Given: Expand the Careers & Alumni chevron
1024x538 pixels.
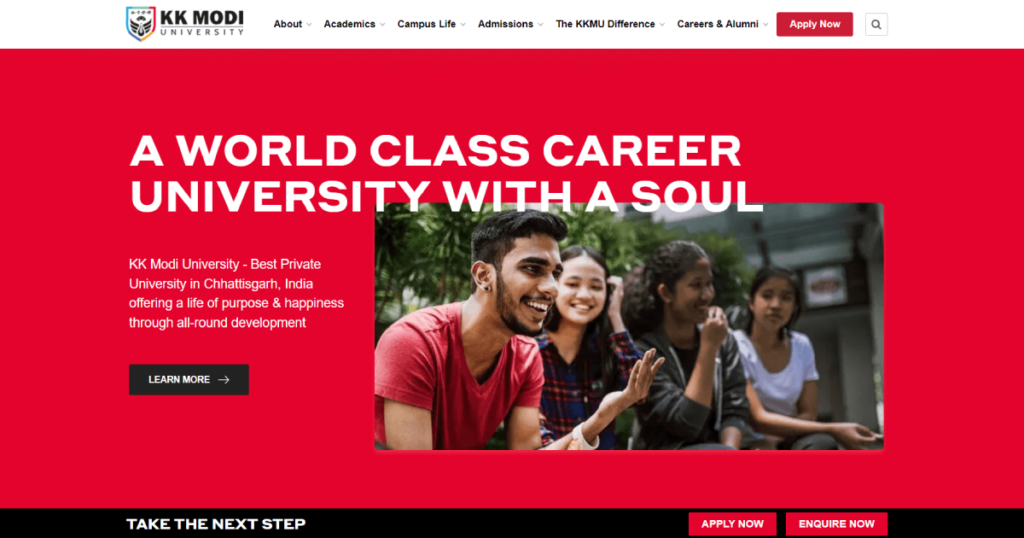Looking at the screenshot, I should [x=765, y=25].
